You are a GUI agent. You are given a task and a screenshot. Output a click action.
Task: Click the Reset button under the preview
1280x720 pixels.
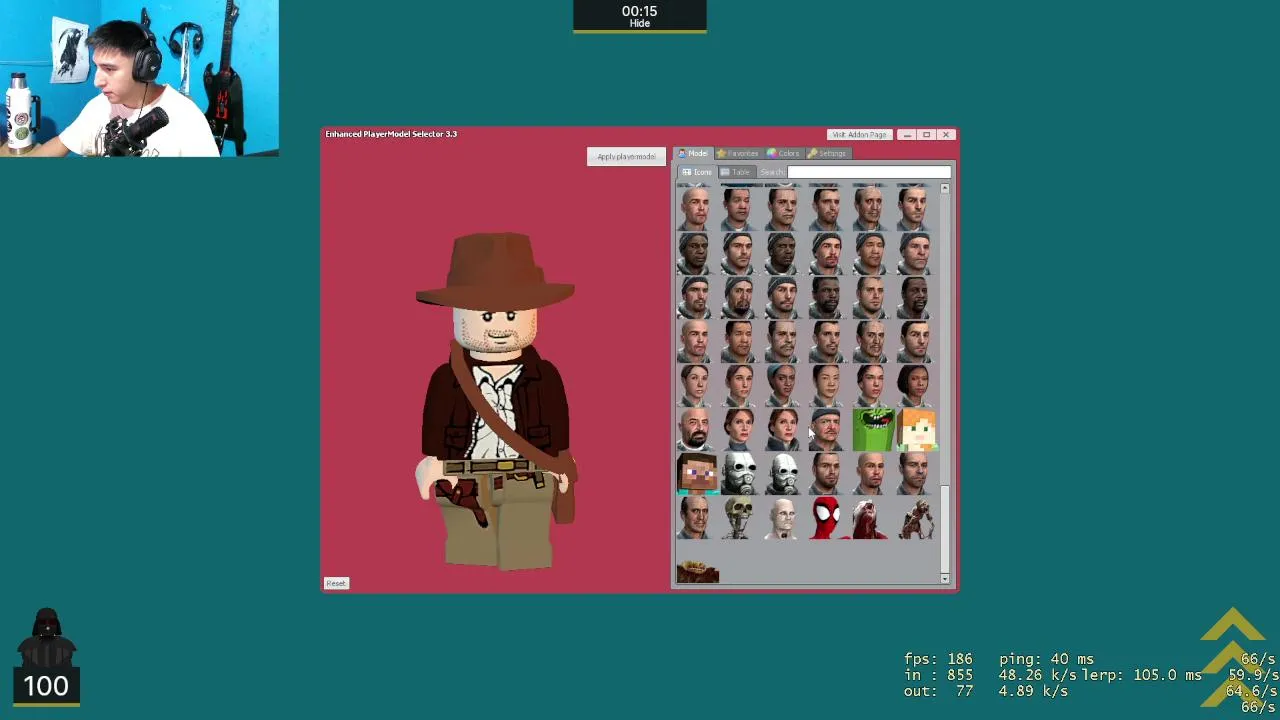(336, 583)
